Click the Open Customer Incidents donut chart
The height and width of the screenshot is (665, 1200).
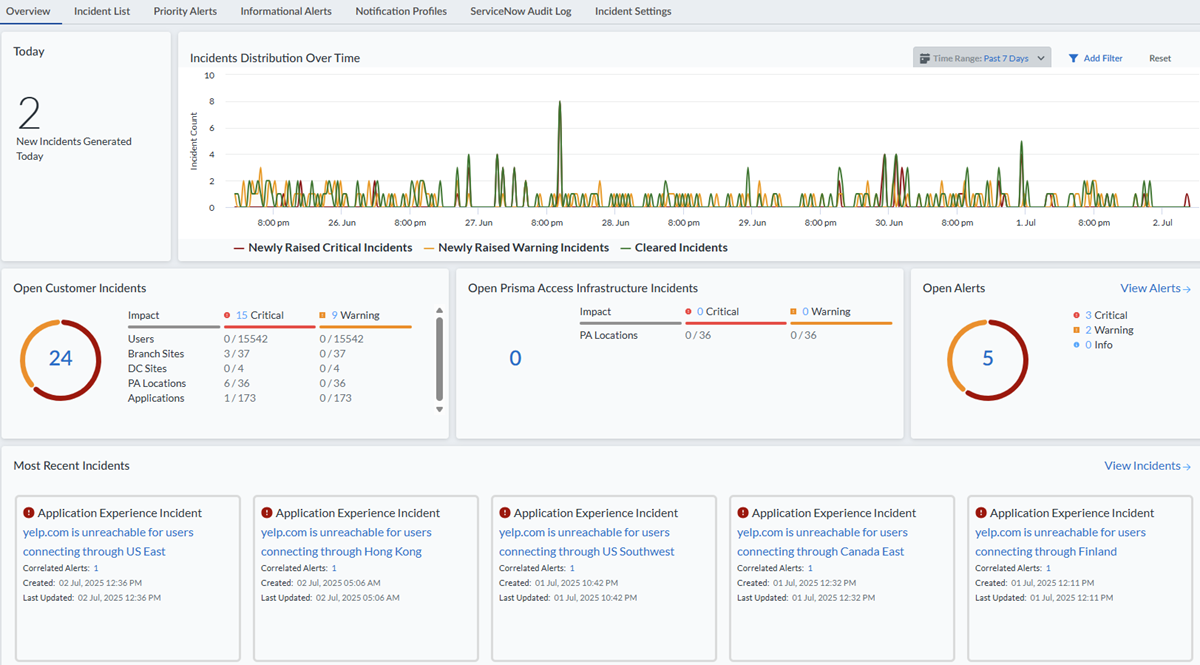pos(60,359)
